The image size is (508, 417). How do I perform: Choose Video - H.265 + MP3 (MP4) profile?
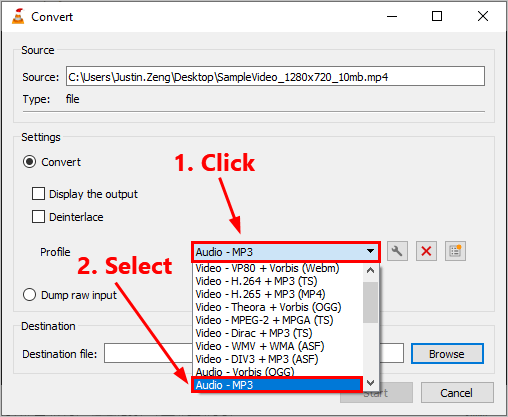point(278,294)
